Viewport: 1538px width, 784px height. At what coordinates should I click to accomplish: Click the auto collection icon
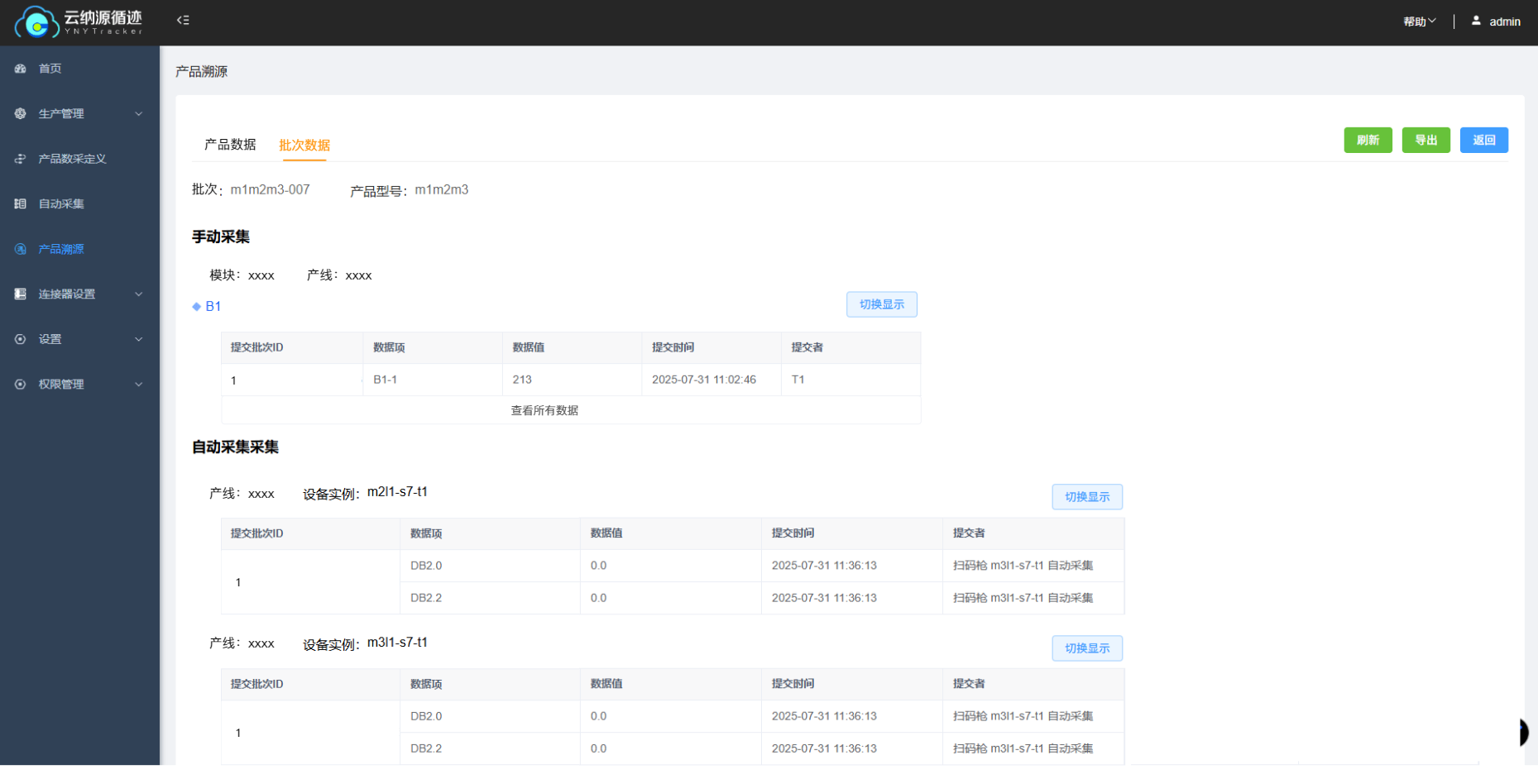click(x=20, y=203)
